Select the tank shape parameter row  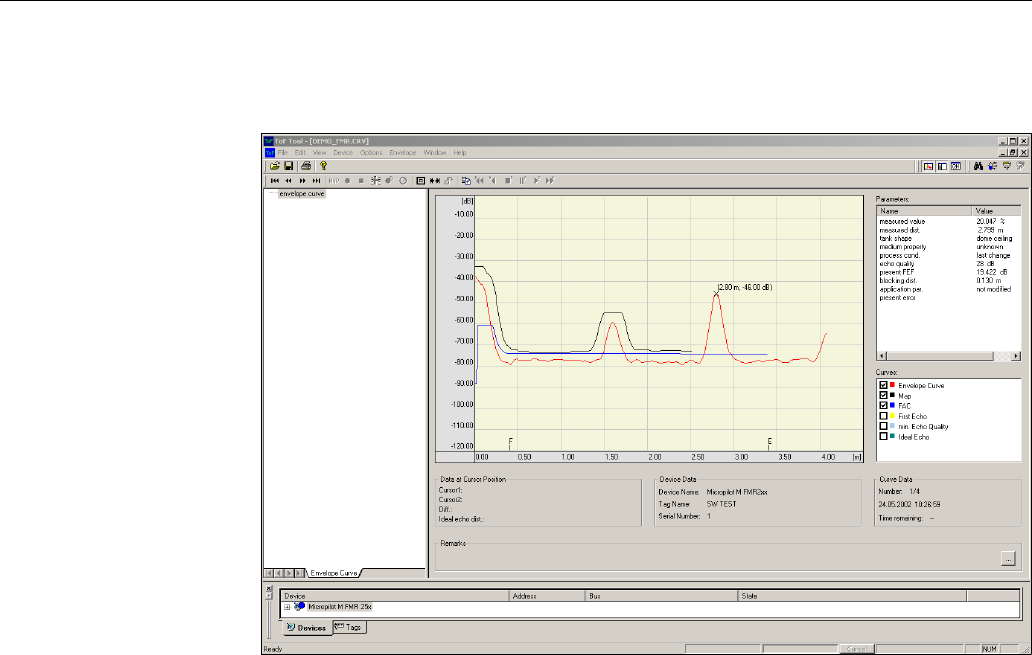tap(948, 238)
